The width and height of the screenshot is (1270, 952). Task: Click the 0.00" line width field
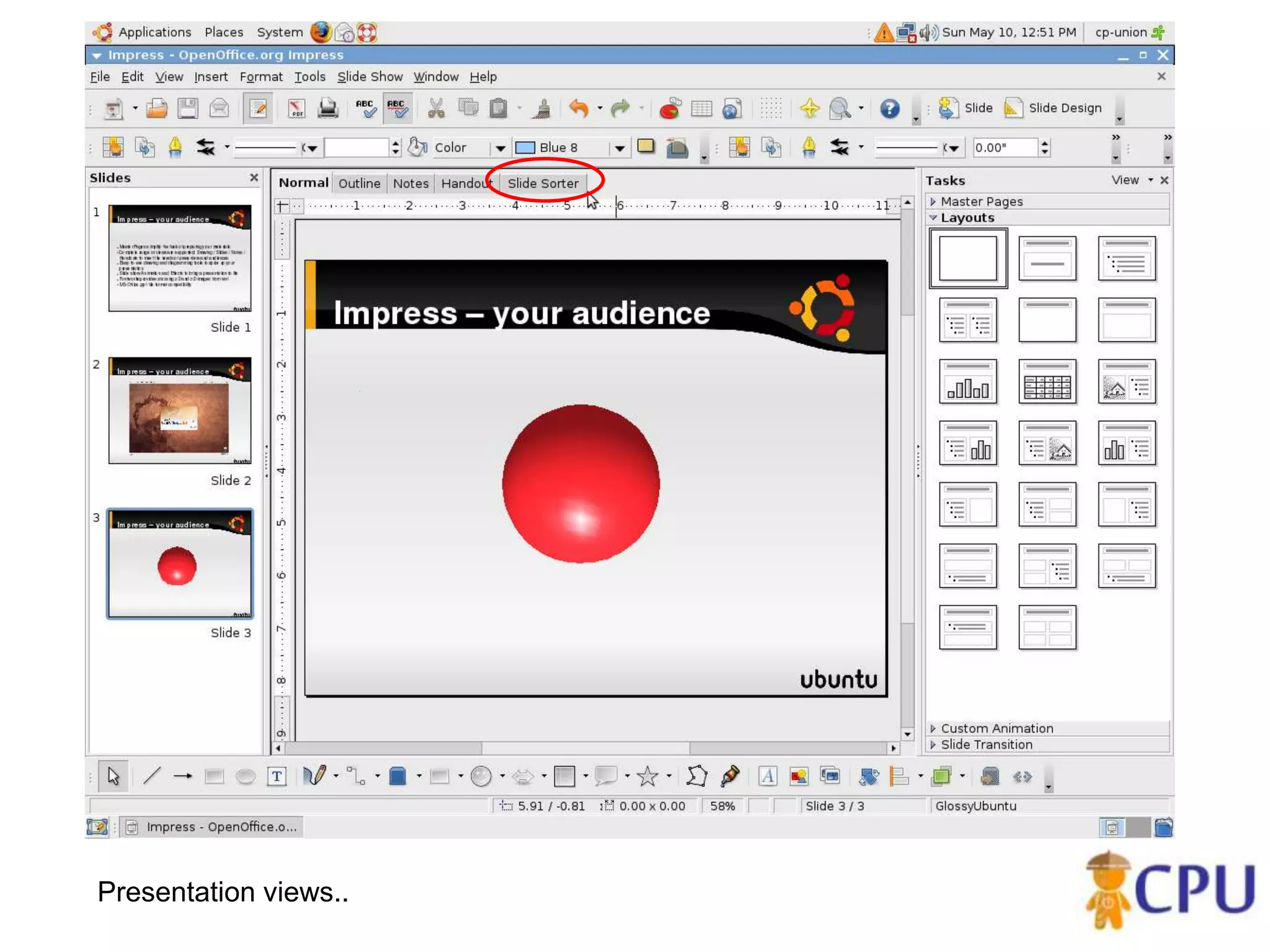(x=1005, y=148)
